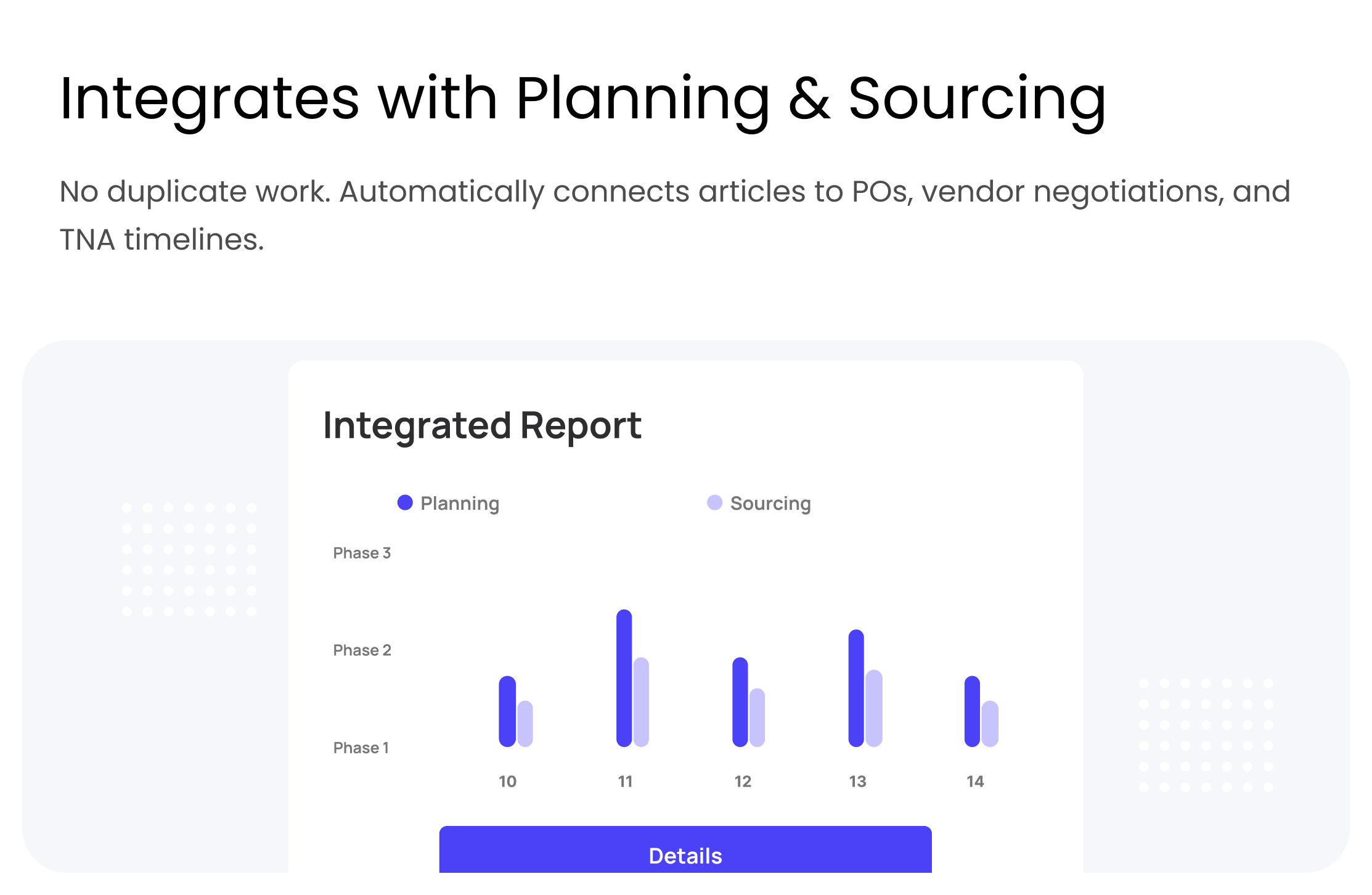Select the Sourcing bar for 13
The width and height of the screenshot is (1372, 895).
874,708
